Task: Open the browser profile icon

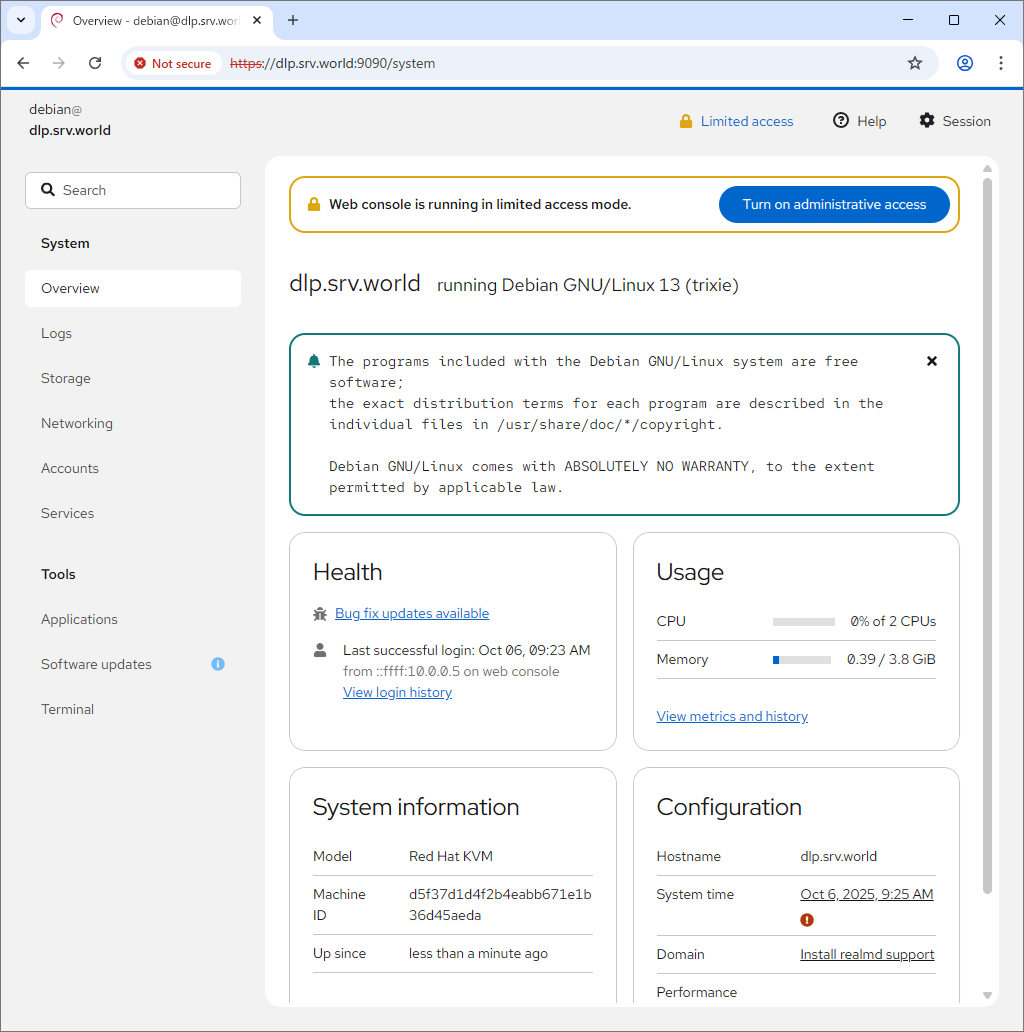Action: pos(964,63)
